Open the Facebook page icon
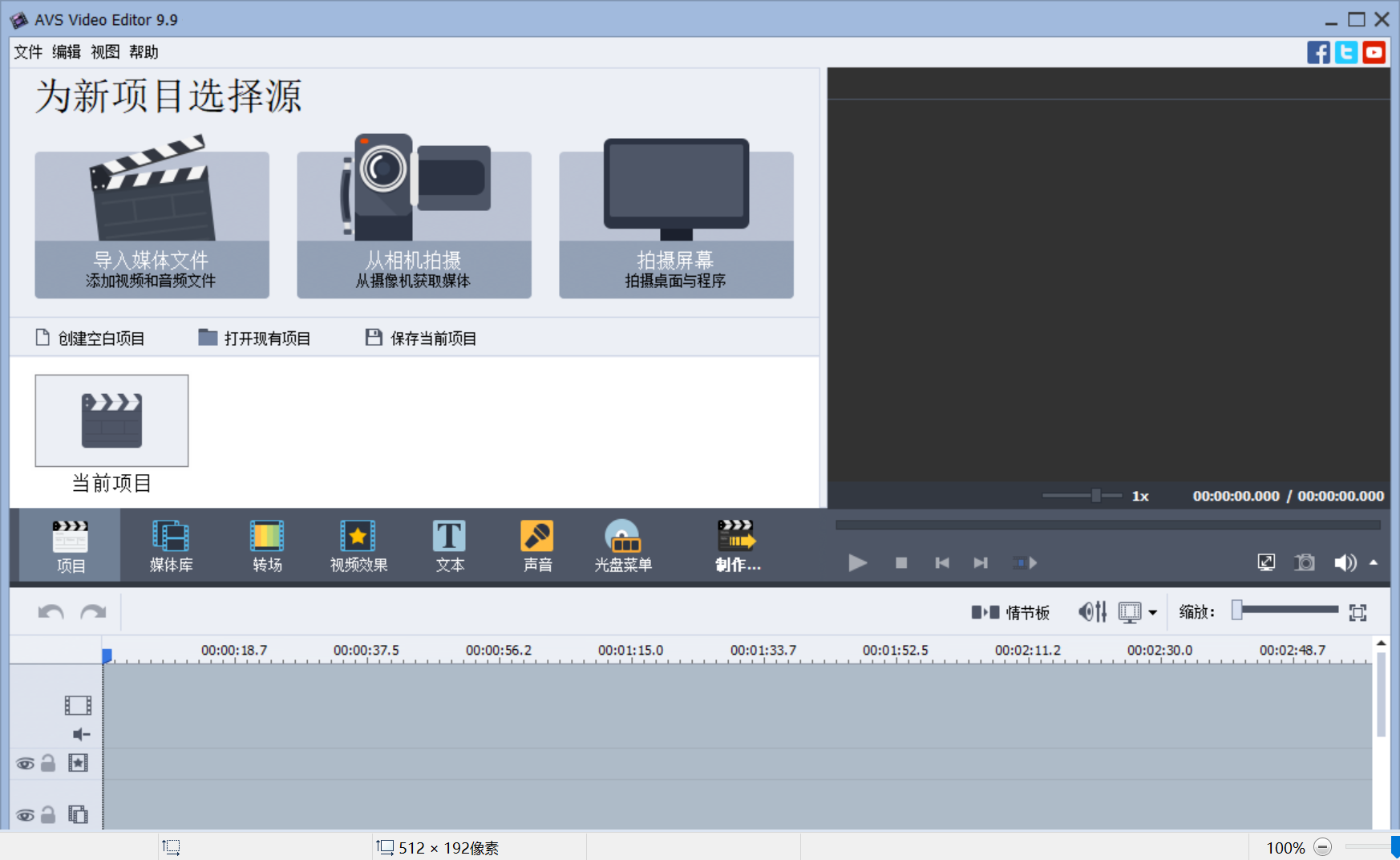 (1318, 52)
